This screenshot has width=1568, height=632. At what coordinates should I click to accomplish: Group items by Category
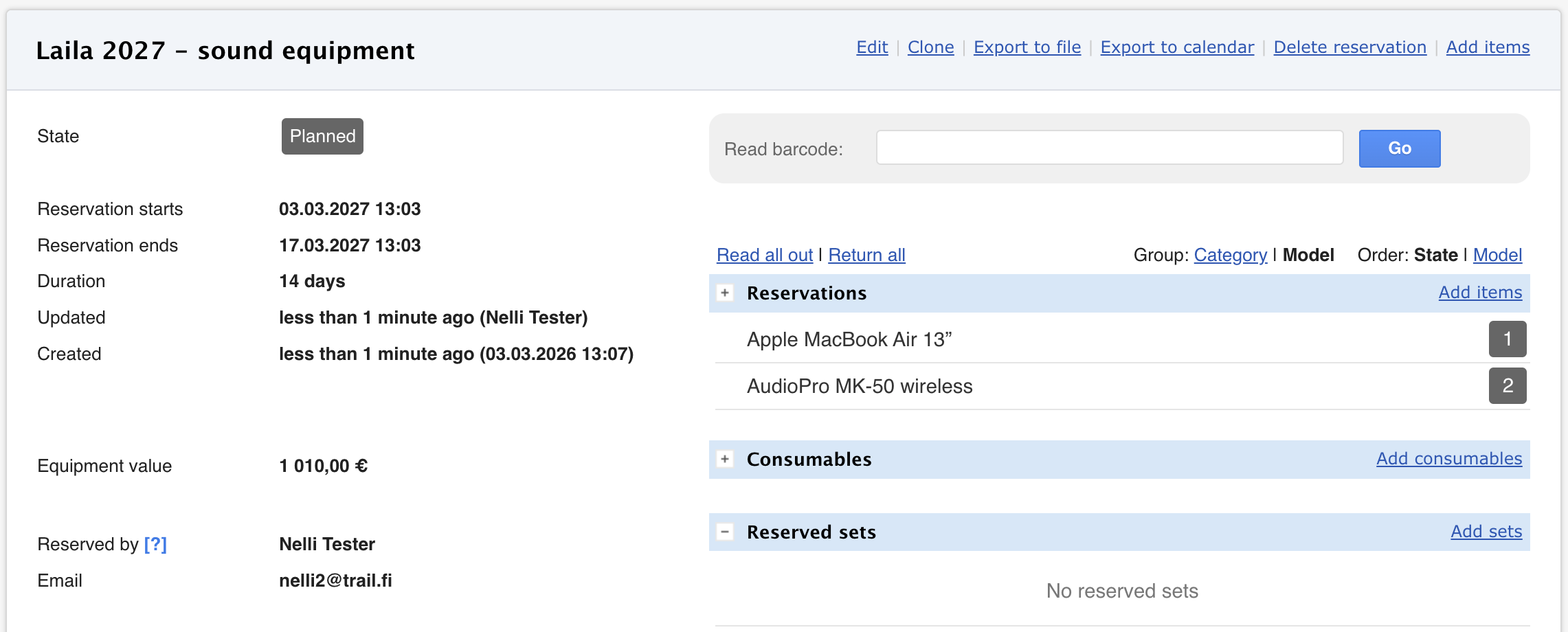pyautogui.click(x=1230, y=255)
